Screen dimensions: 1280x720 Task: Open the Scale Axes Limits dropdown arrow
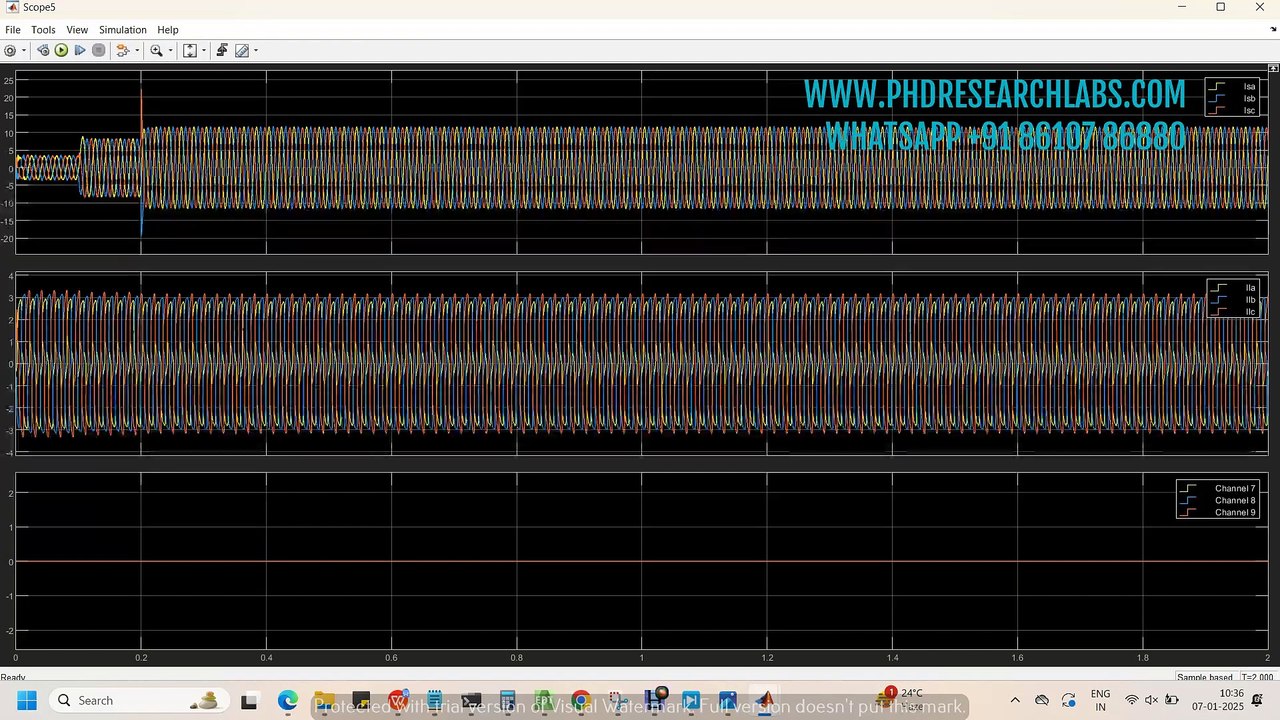click(x=204, y=50)
